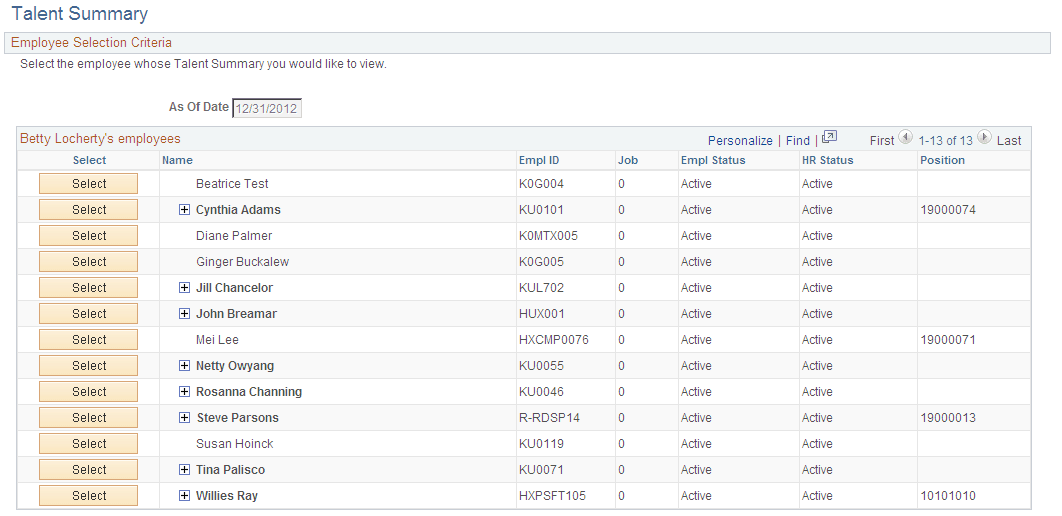
Task: Sort by Select column header
Action: (89, 160)
